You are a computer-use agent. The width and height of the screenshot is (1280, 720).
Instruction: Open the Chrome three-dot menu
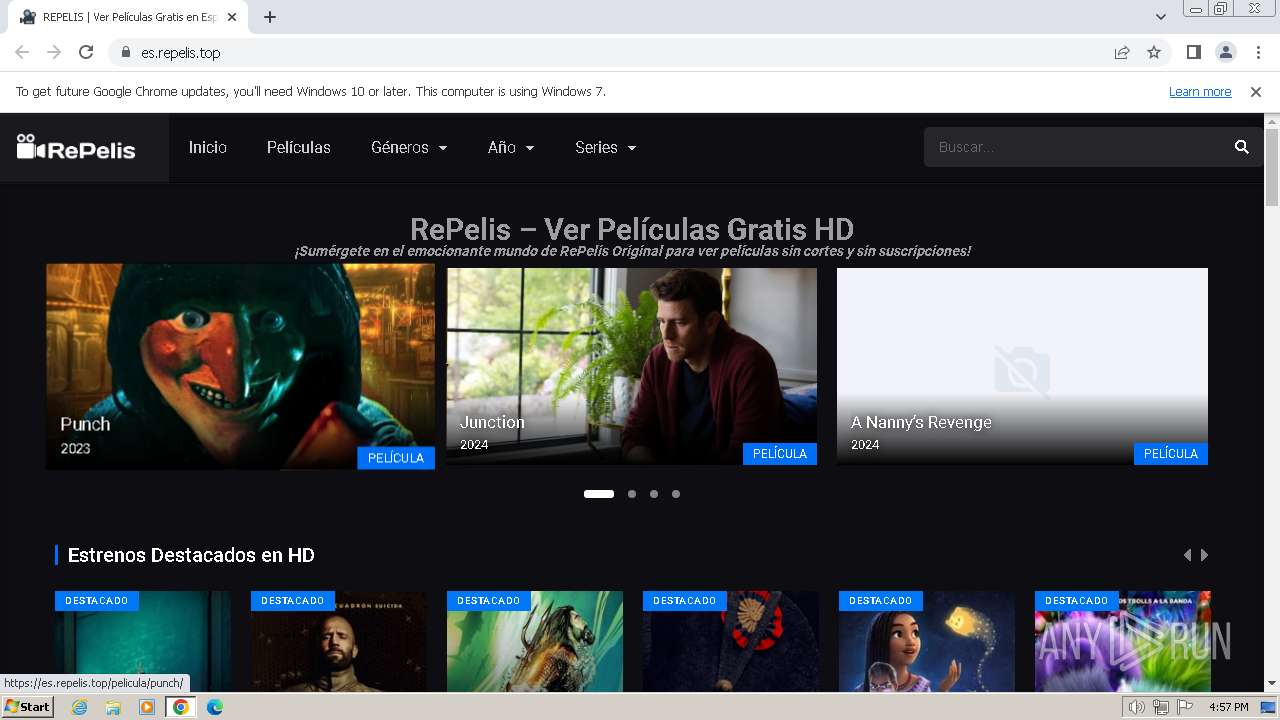click(1258, 53)
